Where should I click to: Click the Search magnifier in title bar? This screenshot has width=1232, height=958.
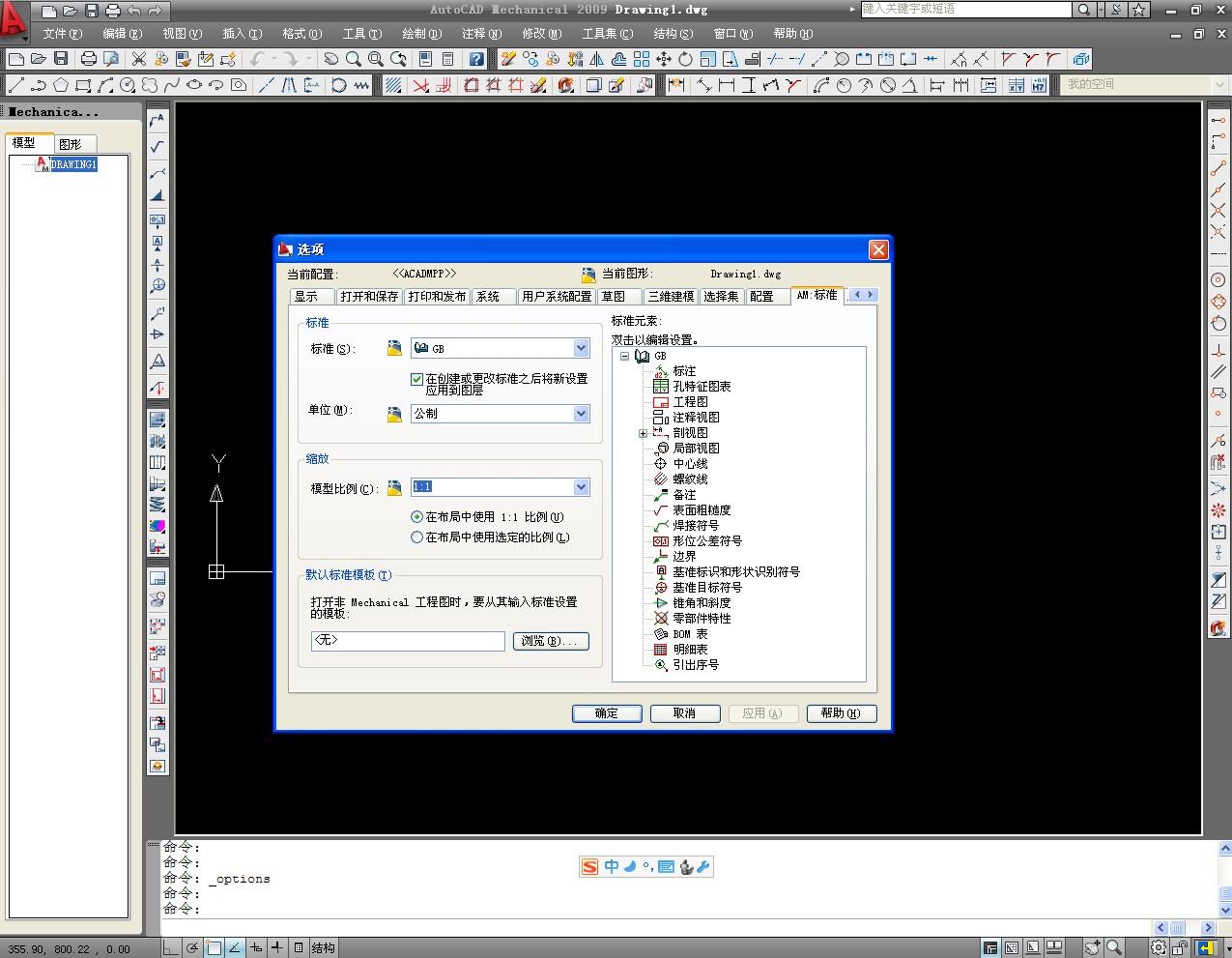tap(1084, 10)
